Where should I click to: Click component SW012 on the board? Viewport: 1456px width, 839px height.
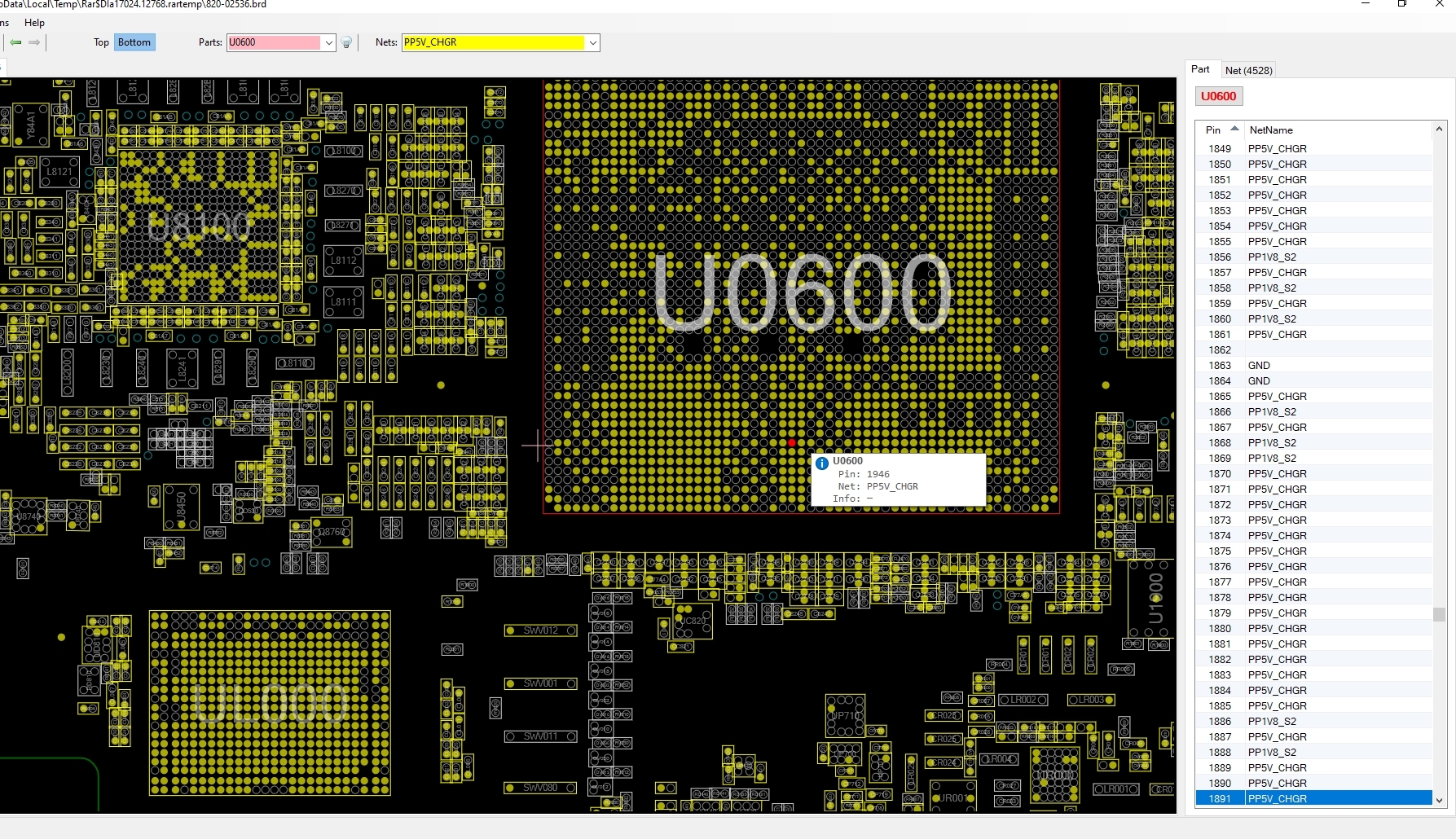[x=541, y=630]
